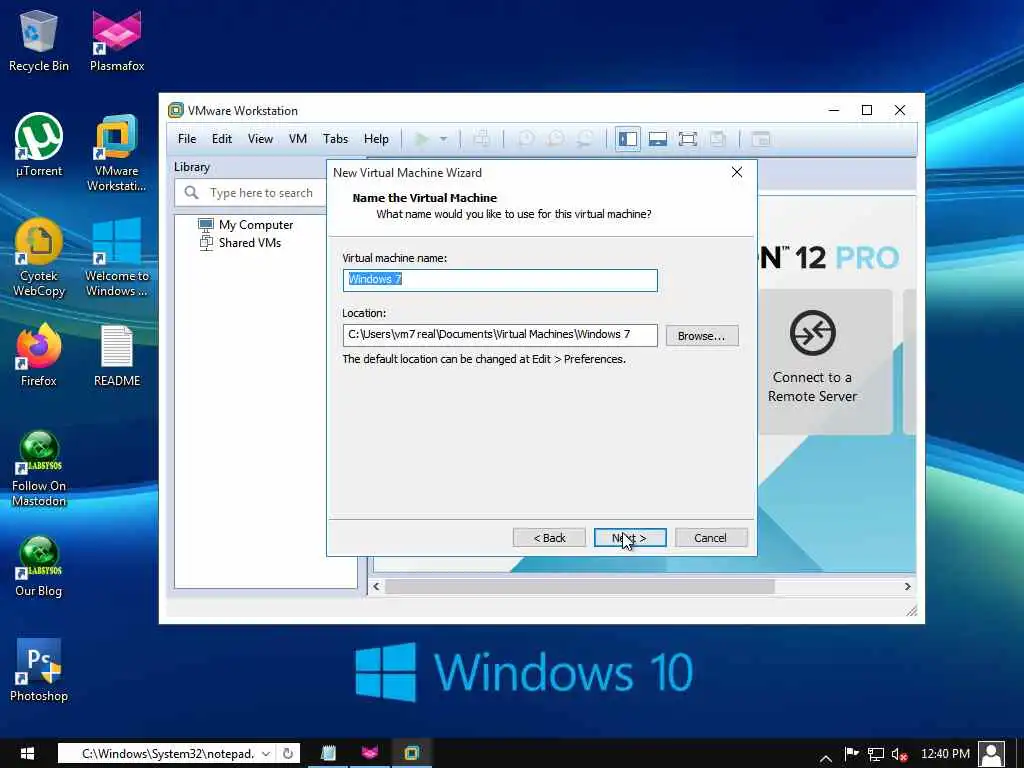Open the Help menu
Screen dimensions: 1024x768
point(376,138)
